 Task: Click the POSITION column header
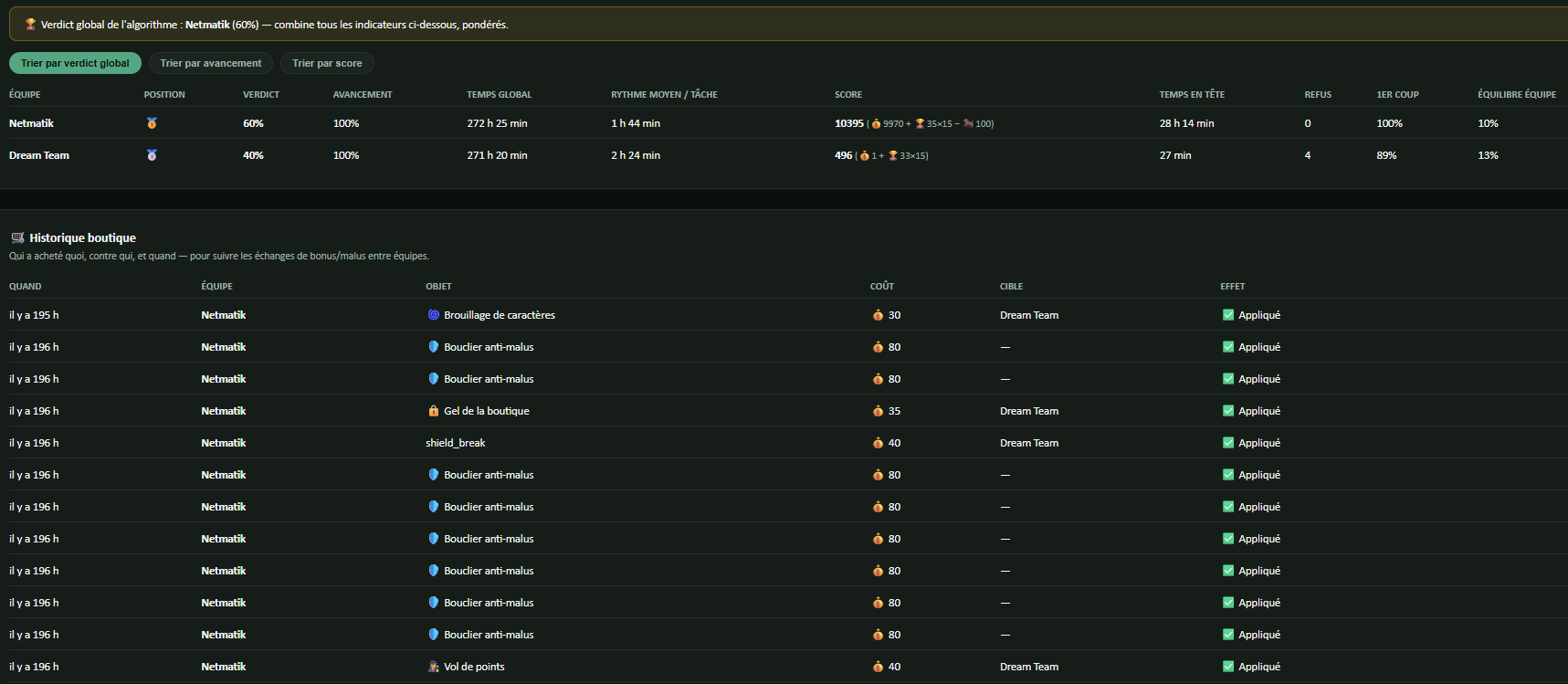point(164,95)
